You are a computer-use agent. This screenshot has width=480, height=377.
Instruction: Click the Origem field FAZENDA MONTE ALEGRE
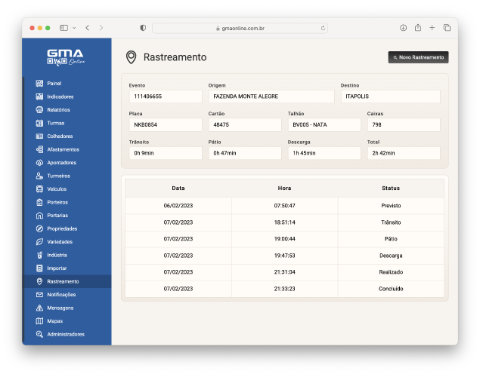[x=271, y=96]
